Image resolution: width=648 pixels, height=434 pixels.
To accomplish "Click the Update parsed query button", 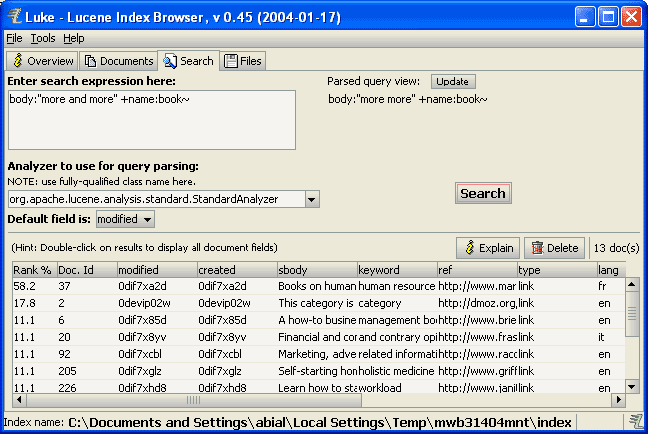I will pyautogui.click(x=453, y=81).
